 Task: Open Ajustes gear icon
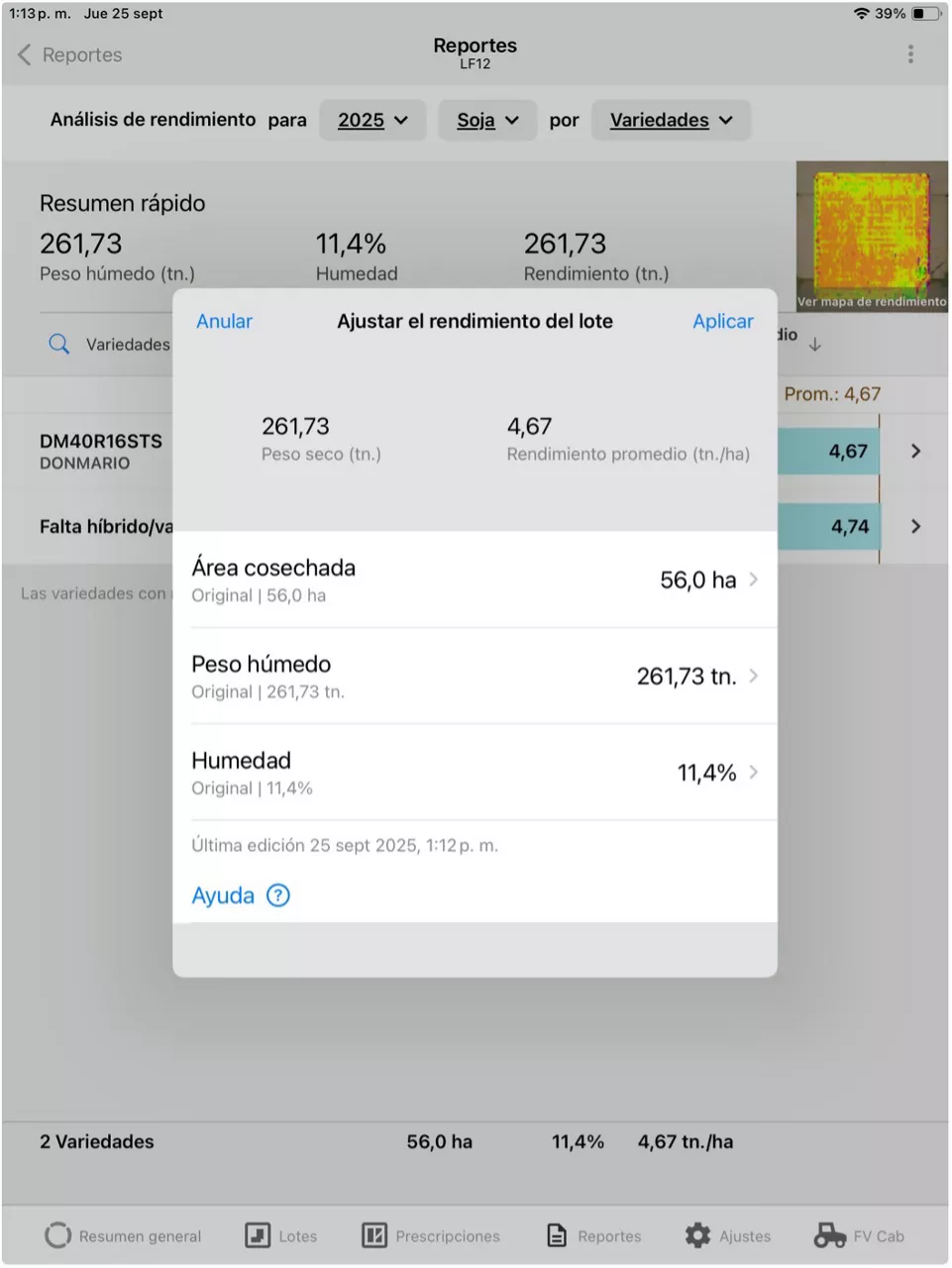(698, 1235)
